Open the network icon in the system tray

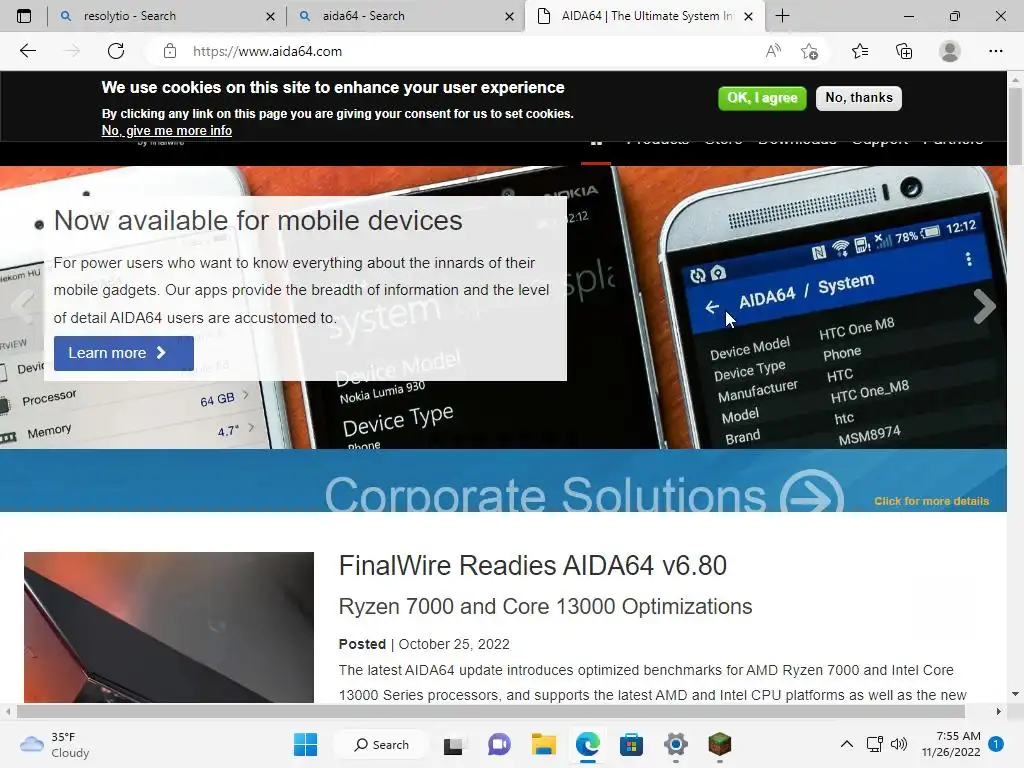874,744
